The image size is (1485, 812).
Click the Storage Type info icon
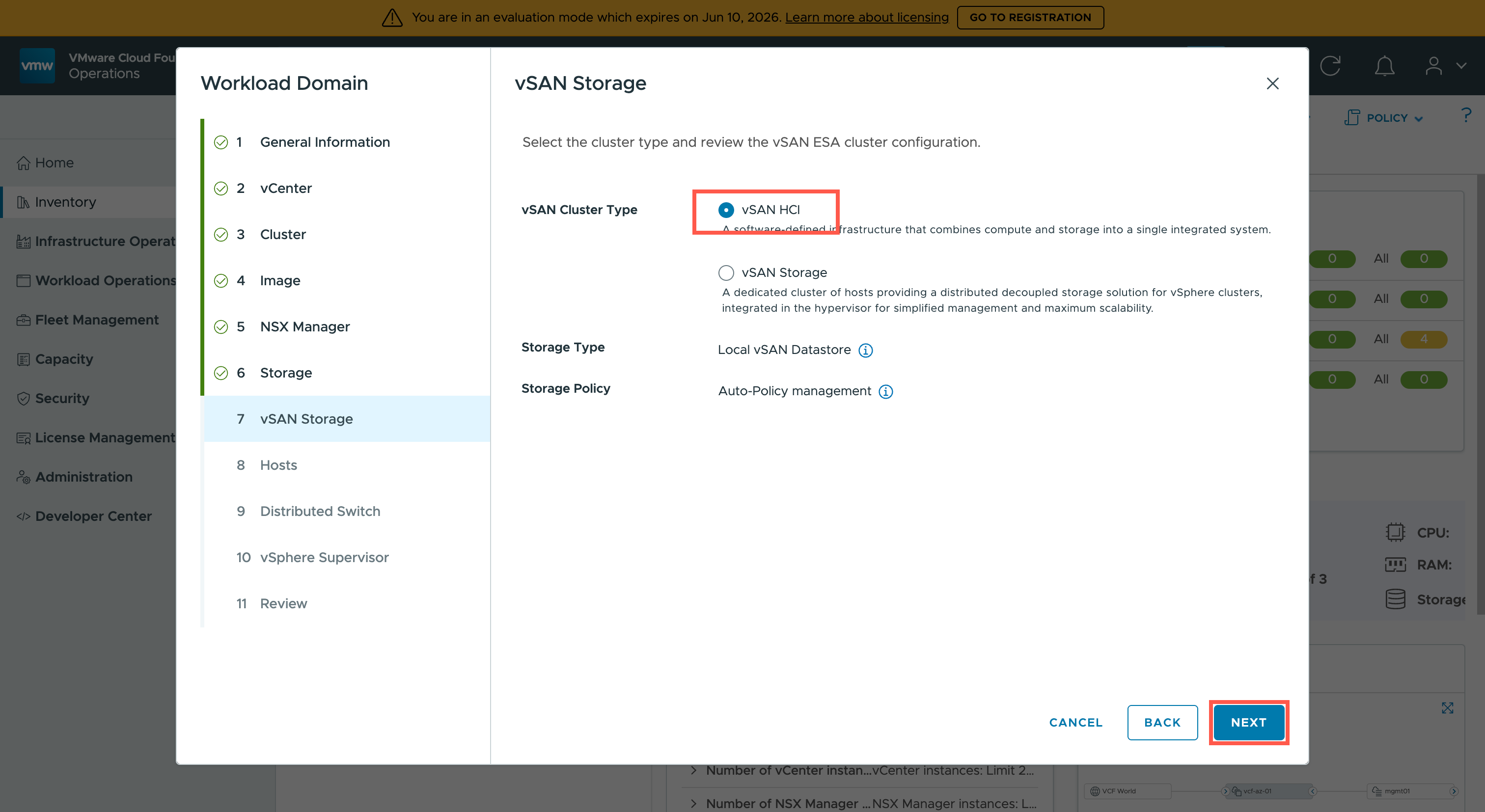click(865, 351)
